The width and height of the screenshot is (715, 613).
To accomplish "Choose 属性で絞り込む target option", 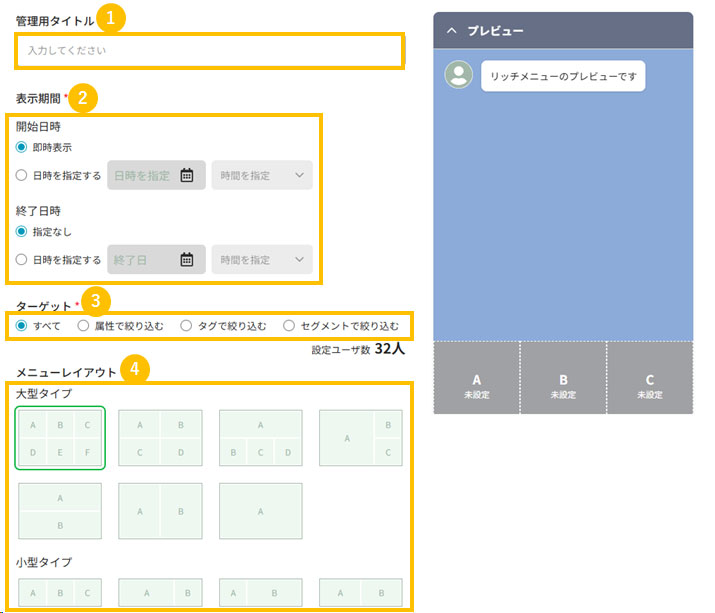I will [83, 325].
